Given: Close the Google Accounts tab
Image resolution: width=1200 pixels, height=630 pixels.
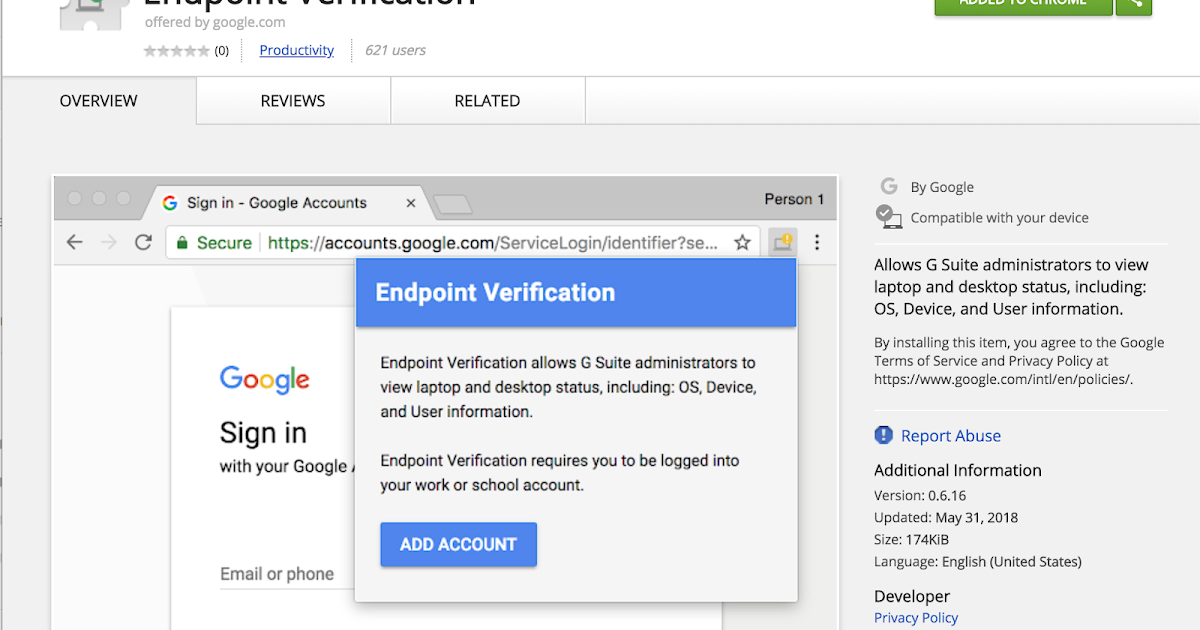Looking at the screenshot, I should coord(410,203).
